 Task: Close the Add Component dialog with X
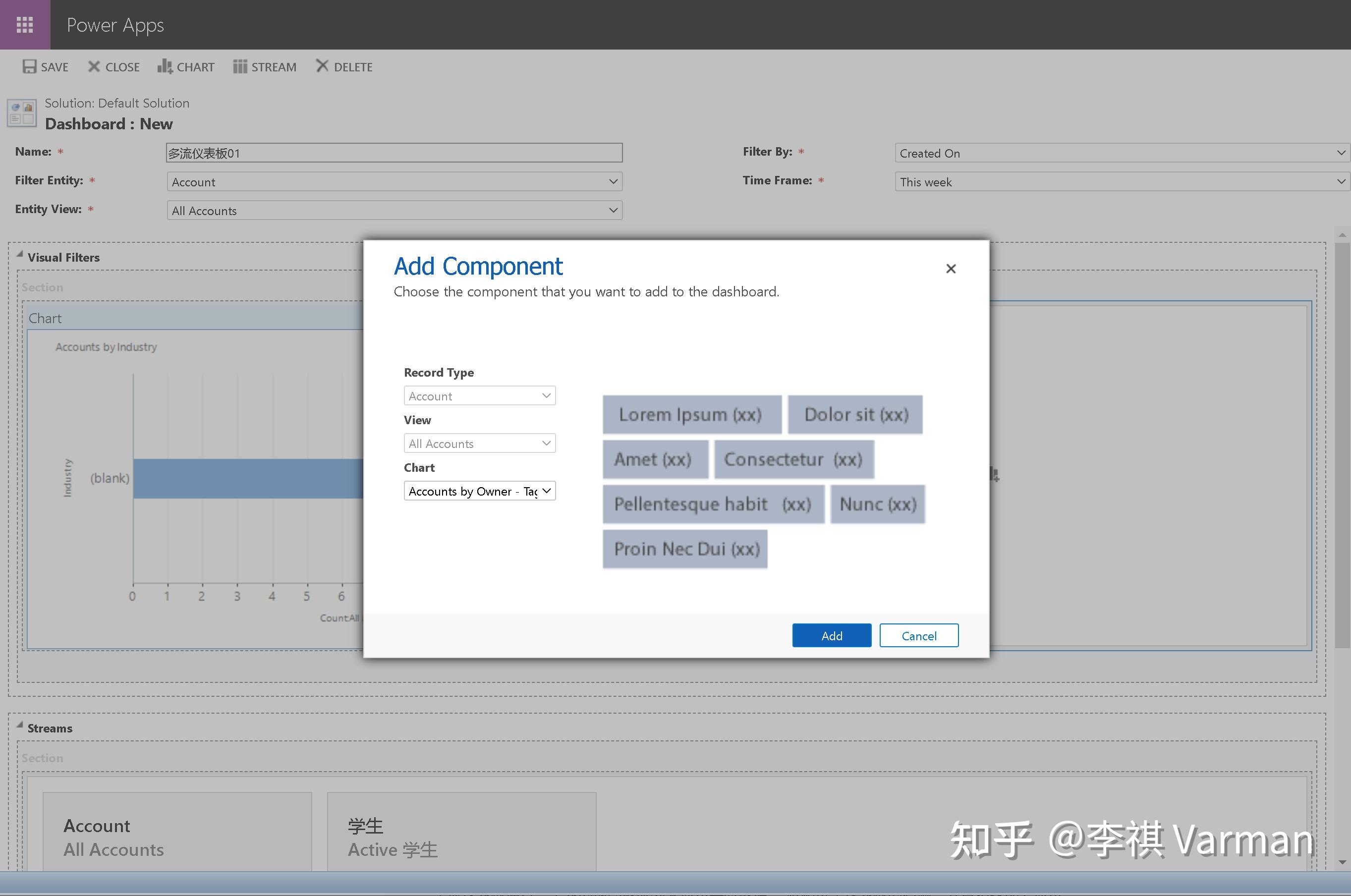point(951,269)
